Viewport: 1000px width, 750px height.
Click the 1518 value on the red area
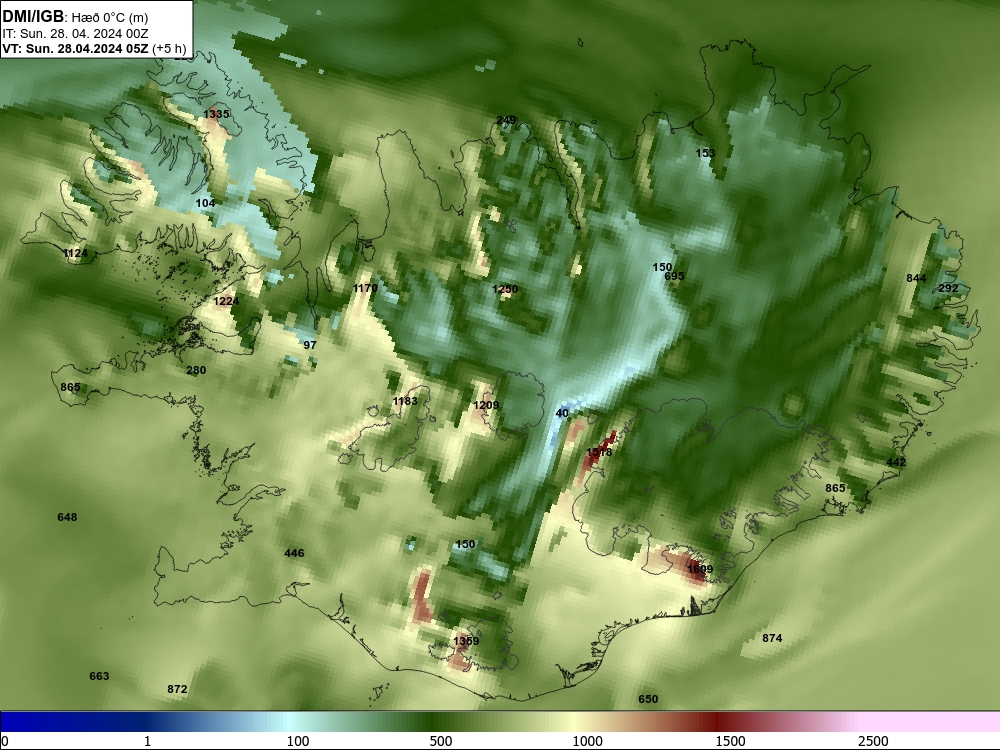[x=599, y=452]
